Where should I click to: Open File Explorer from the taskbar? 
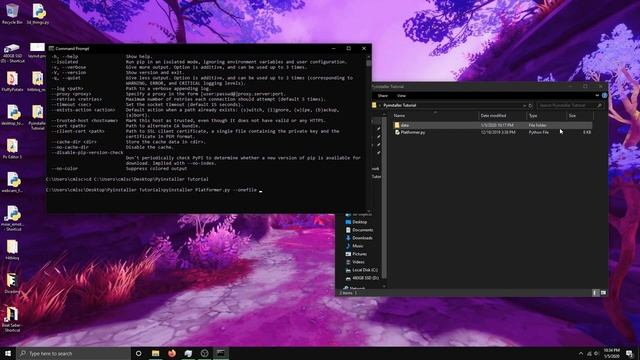[156, 353]
